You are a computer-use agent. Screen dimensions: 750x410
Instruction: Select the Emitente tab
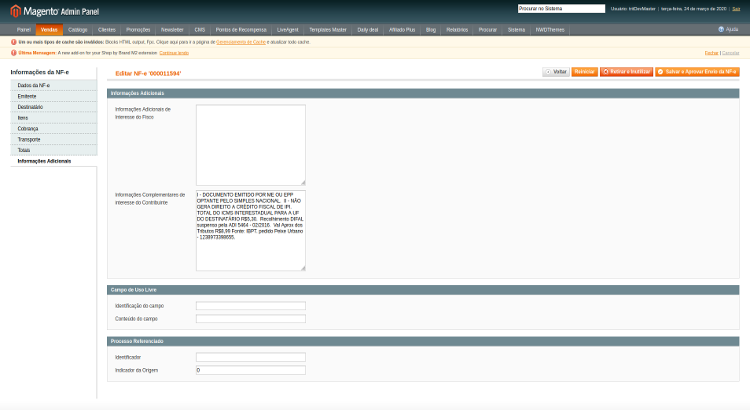[54, 96]
